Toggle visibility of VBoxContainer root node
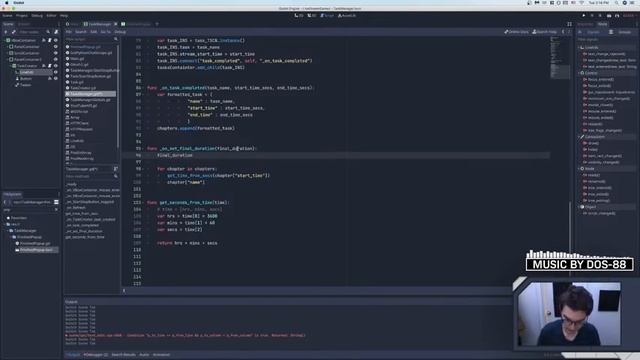This screenshot has width=640, height=360. 56,40
